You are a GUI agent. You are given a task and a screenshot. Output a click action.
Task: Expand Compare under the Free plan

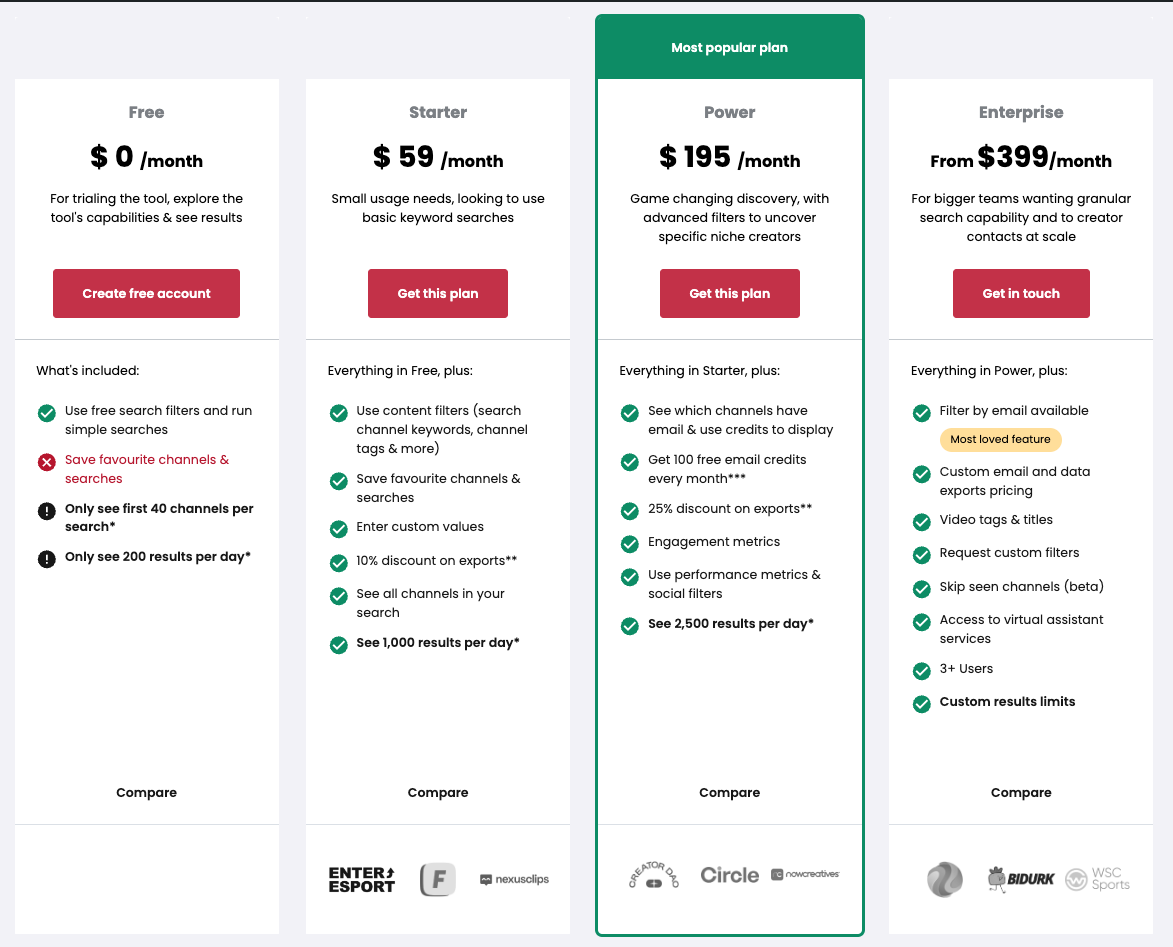coord(146,792)
